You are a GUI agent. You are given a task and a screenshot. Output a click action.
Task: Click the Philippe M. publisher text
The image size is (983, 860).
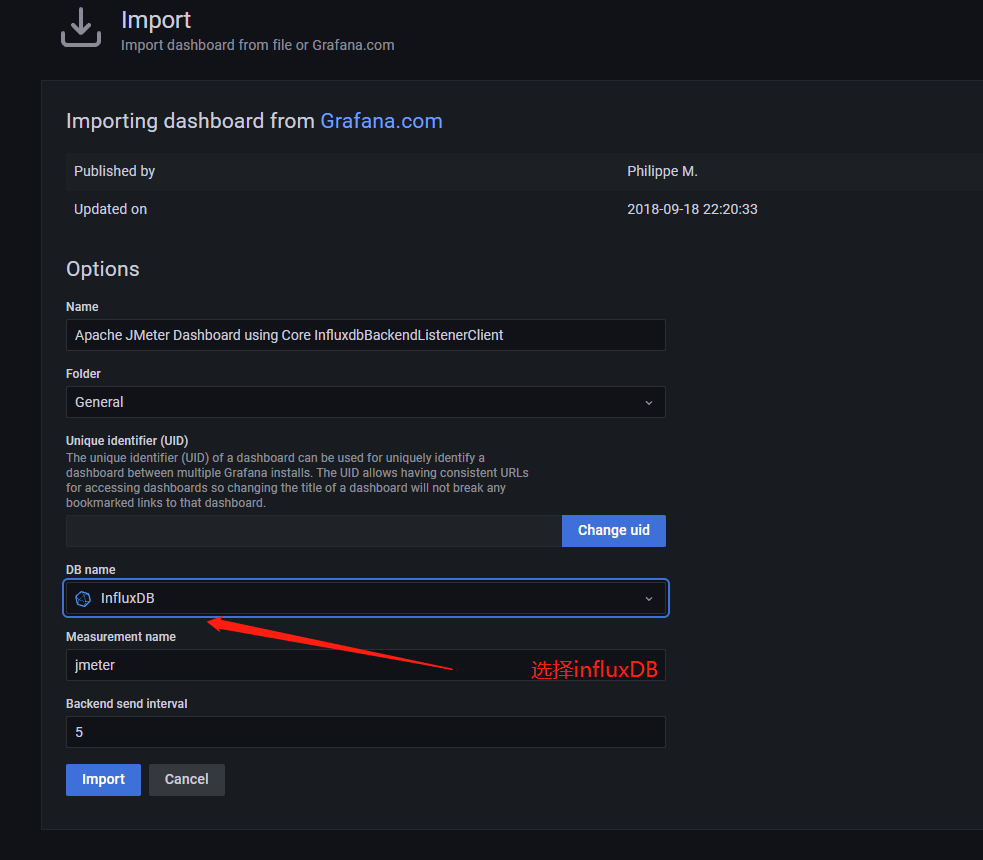[x=662, y=171]
